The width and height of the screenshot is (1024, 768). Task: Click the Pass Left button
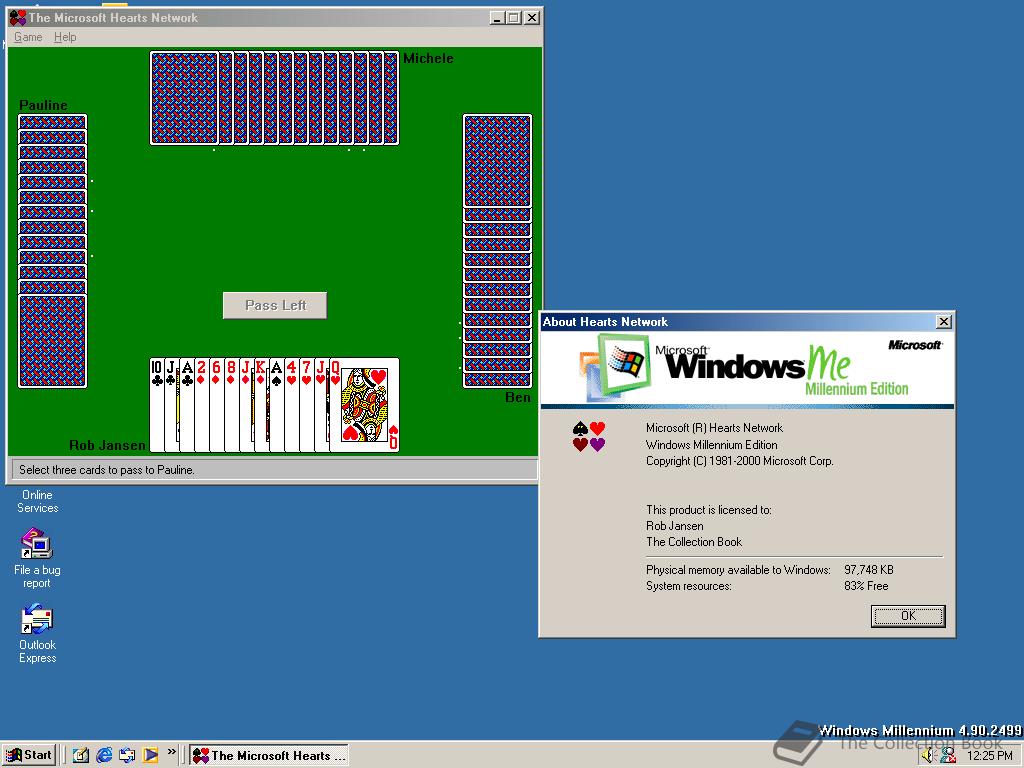[x=275, y=305]
